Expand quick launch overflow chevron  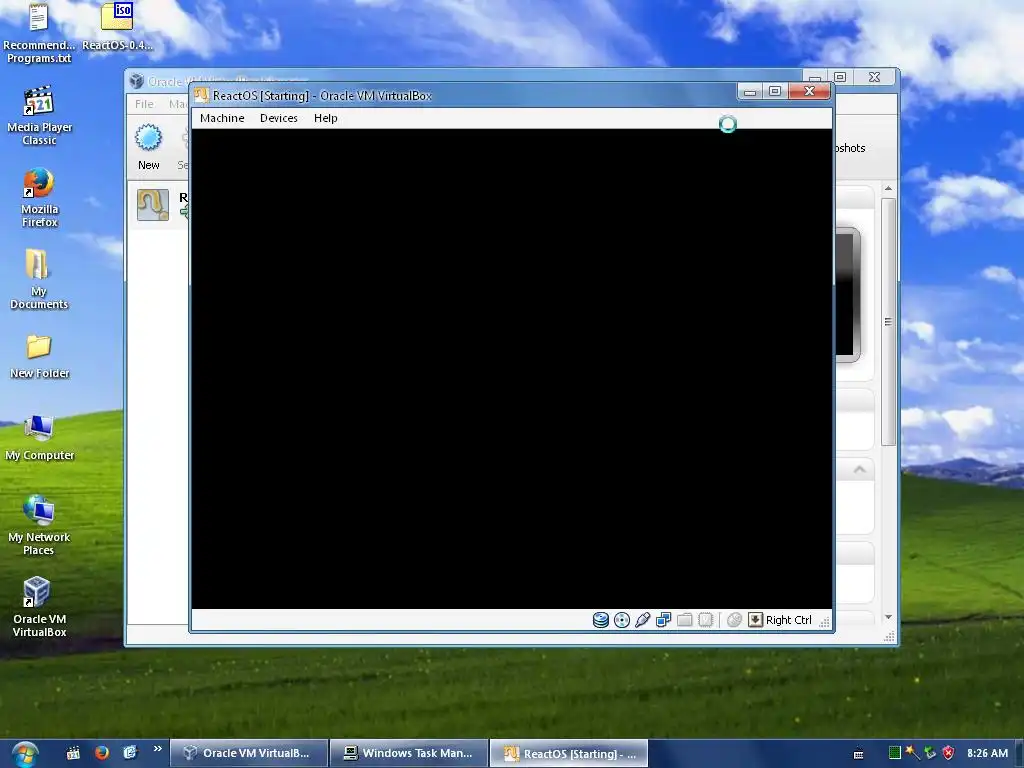pyautogui.click(x=157, y=749)
